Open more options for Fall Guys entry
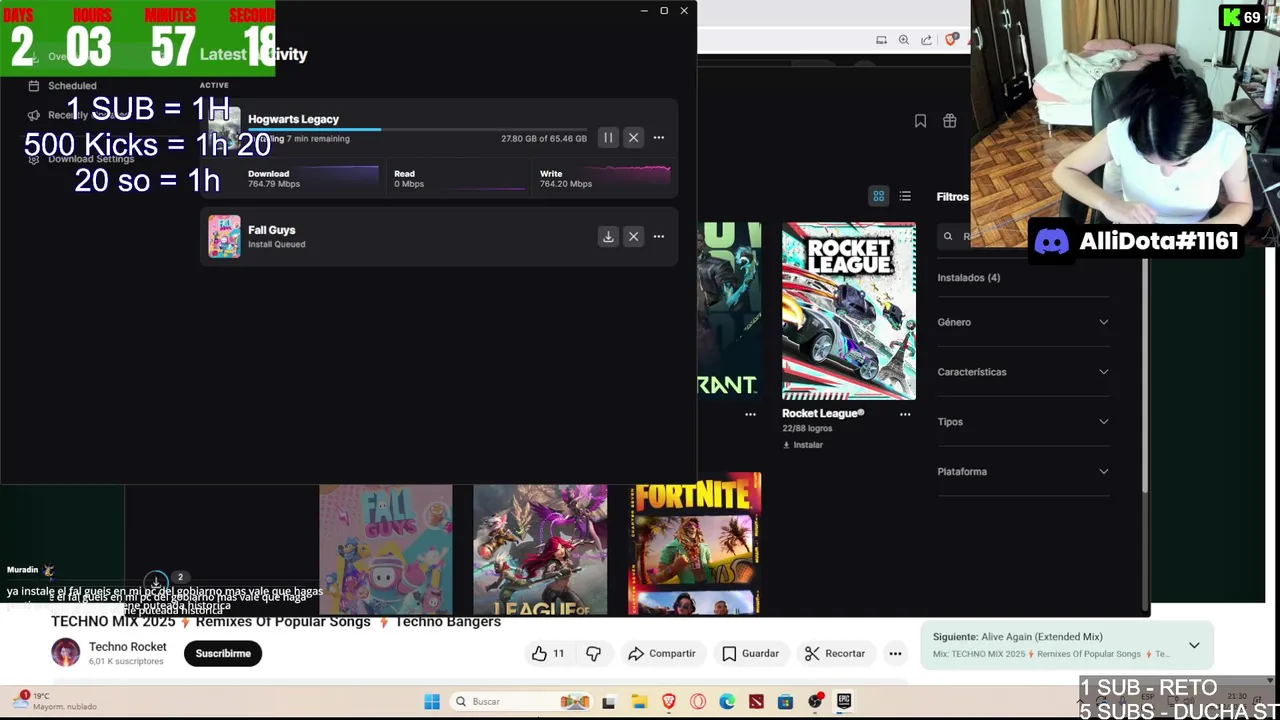Image resolution: width=1280 pixels, height=720 pixels. point(658,237)
